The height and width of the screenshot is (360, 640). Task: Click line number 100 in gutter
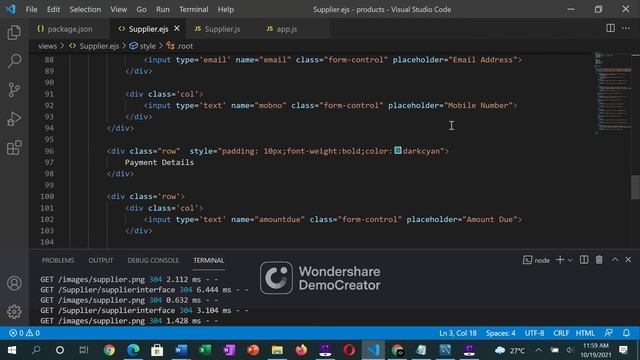(x=47, y=196)
